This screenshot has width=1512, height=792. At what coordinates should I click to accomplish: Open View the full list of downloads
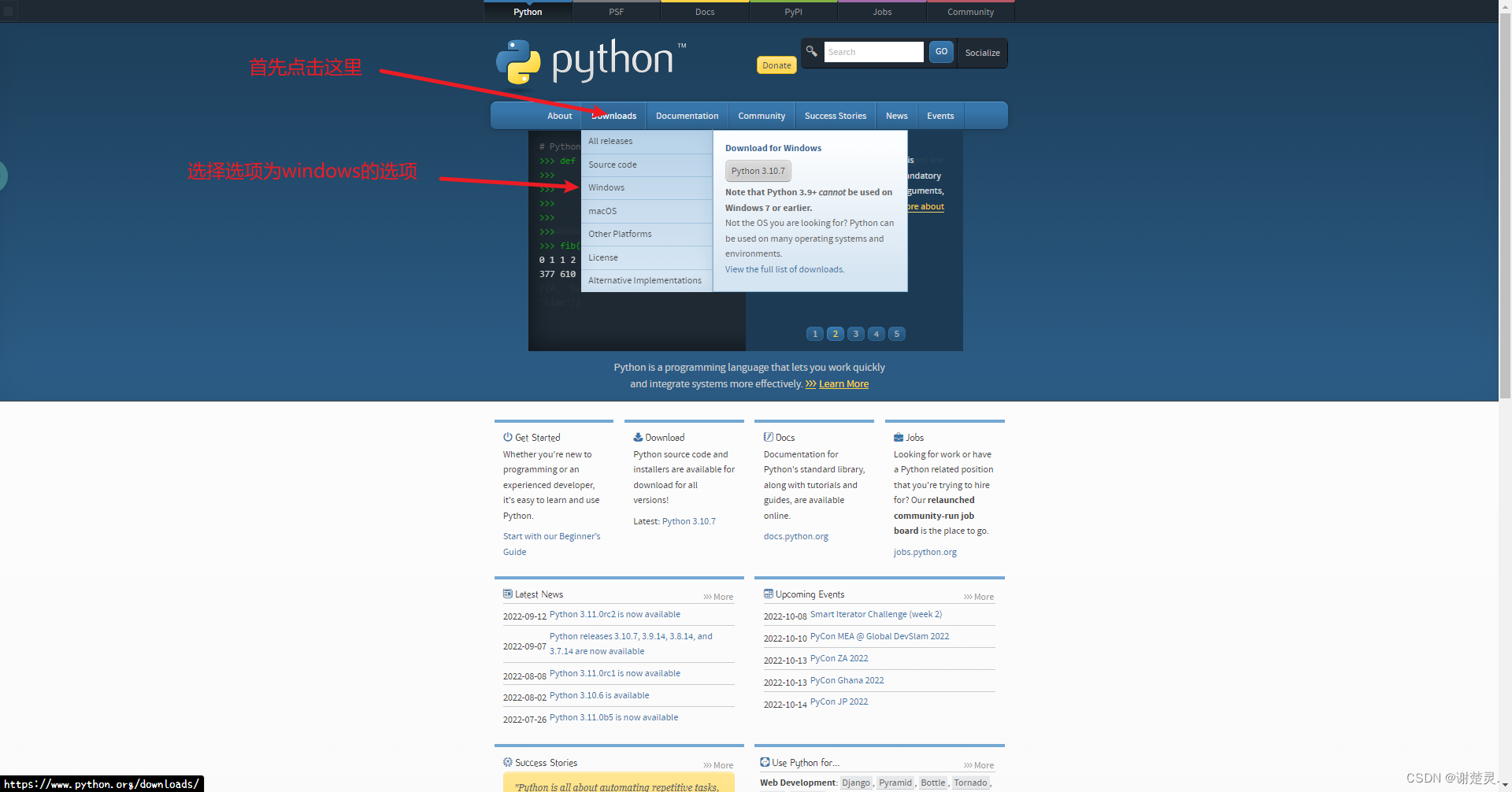(784, 269)
